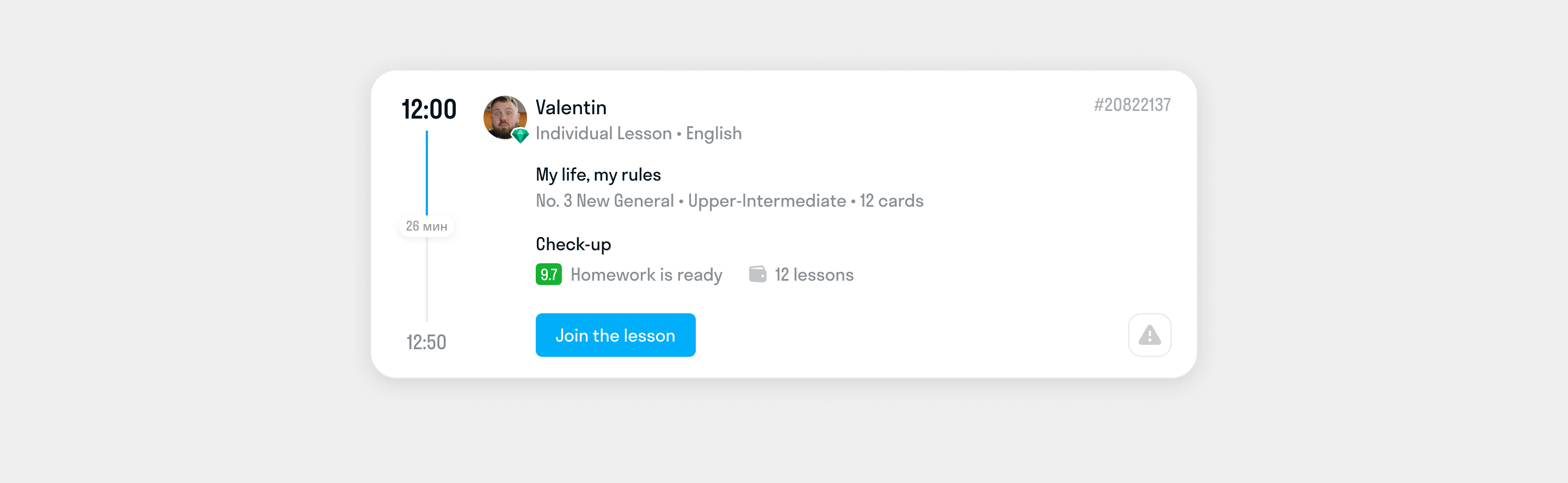The image size is (1568, 483).
Task: Click the 26 мин duration pill
Action: click(427, 225)
